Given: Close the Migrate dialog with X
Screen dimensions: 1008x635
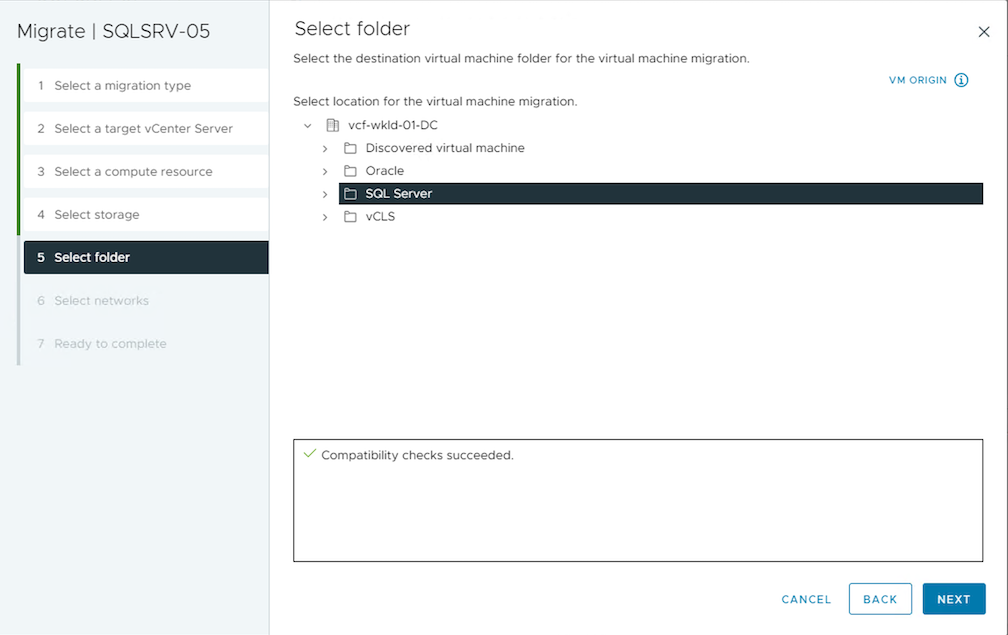Looking at the screenshot, I should tap(984, 32).
